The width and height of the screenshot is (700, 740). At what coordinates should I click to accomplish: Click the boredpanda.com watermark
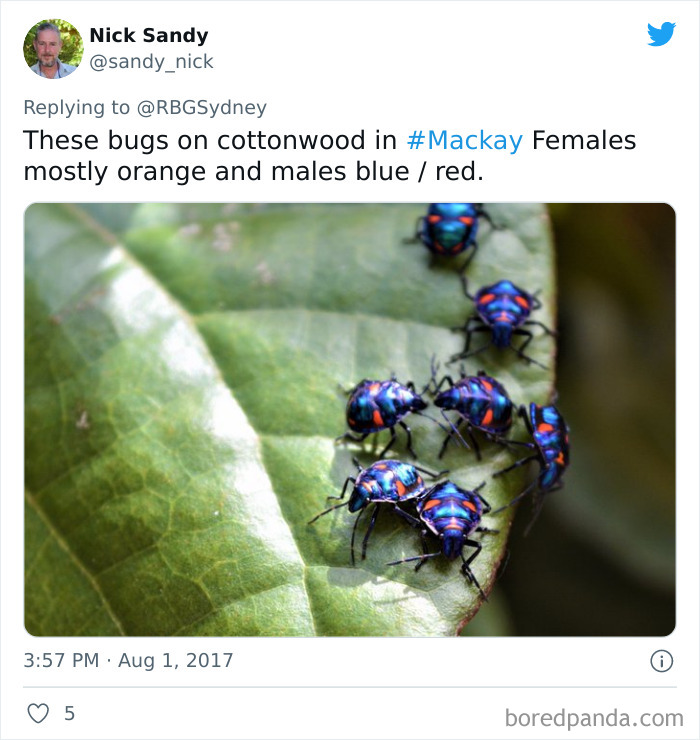click(x=594, y=718)
